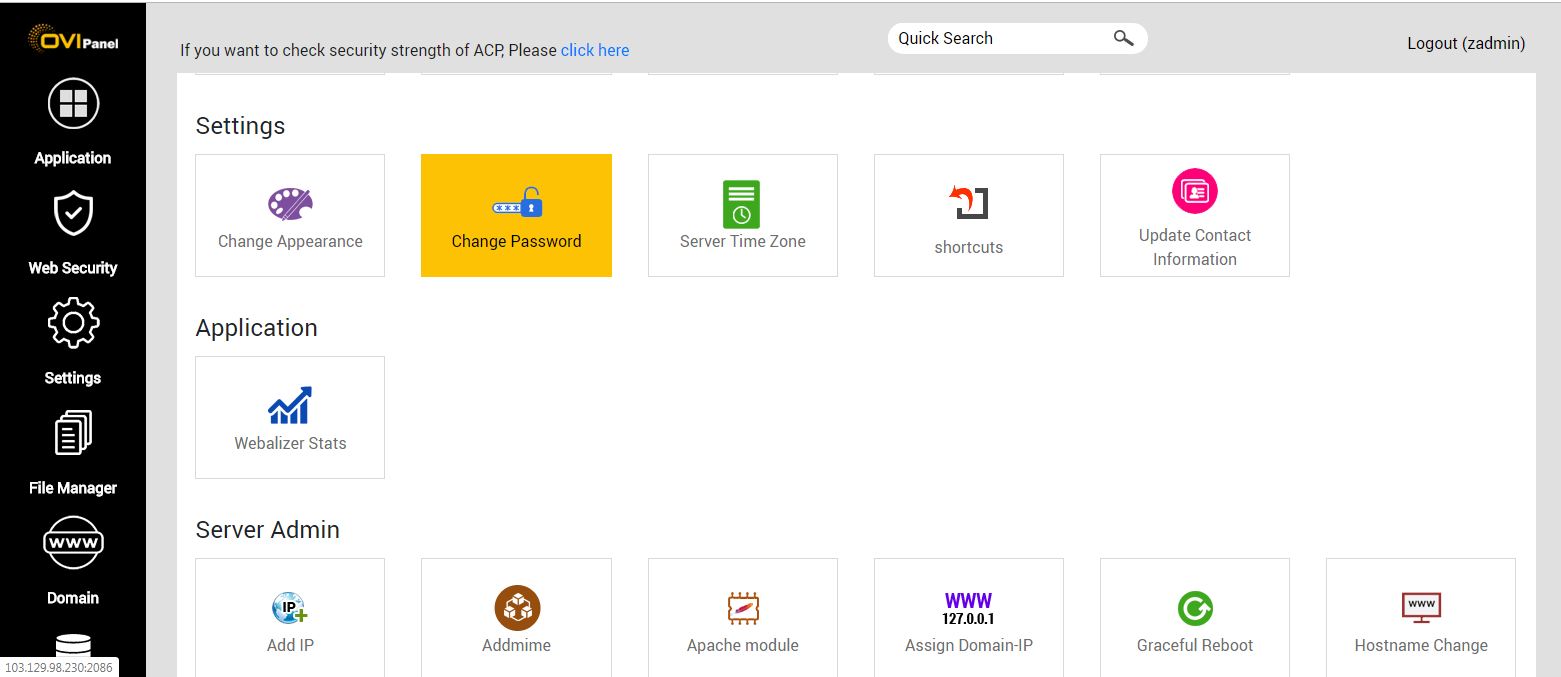Screen dimensions: 1561x677
Task: Open the Graceful Reboot label
Action: point(1195,645)
